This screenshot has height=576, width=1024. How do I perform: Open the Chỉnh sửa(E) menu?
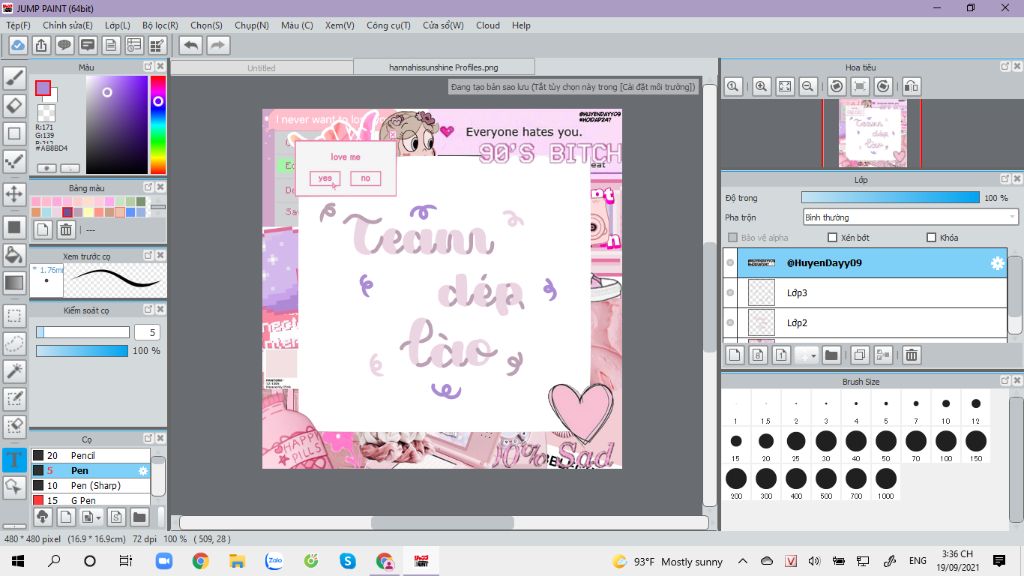tap(67, 25)
